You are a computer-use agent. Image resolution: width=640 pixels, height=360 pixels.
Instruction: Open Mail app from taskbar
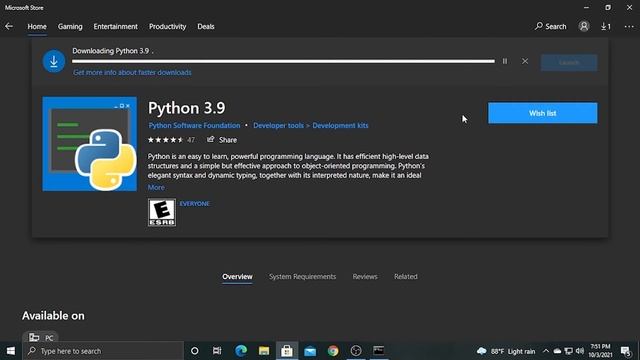click(310, 351)
